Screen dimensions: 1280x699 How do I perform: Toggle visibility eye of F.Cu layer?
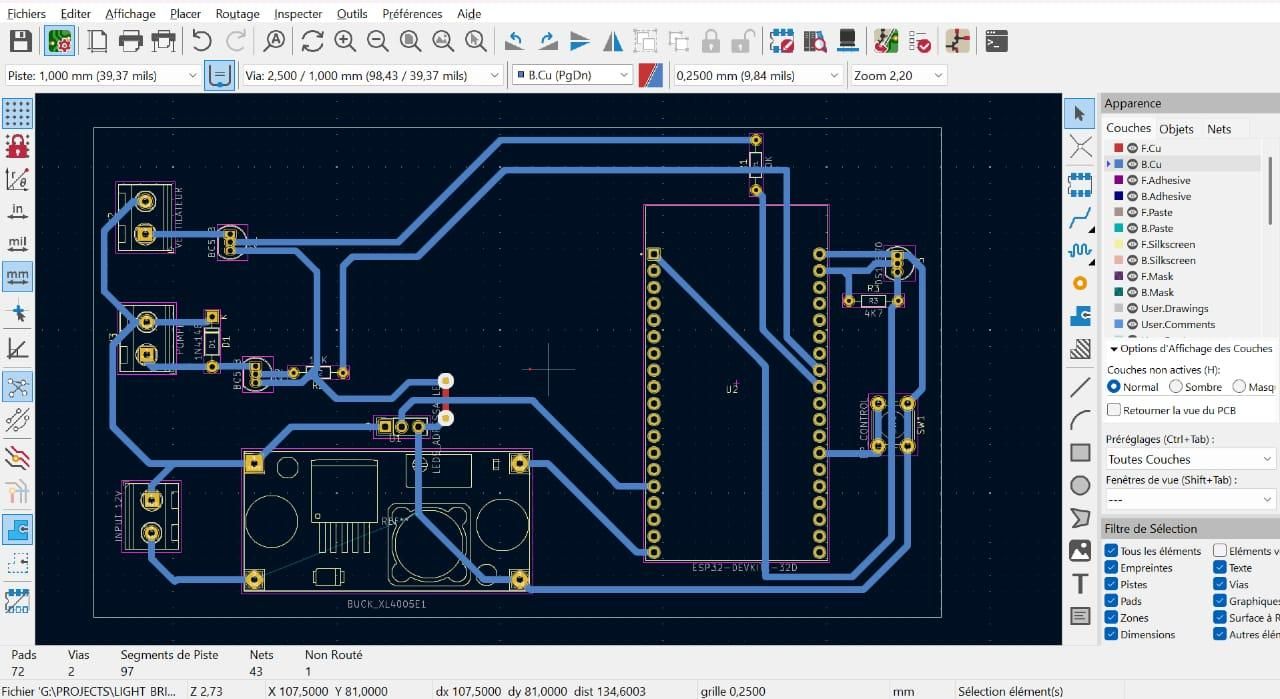point(1132,148)
